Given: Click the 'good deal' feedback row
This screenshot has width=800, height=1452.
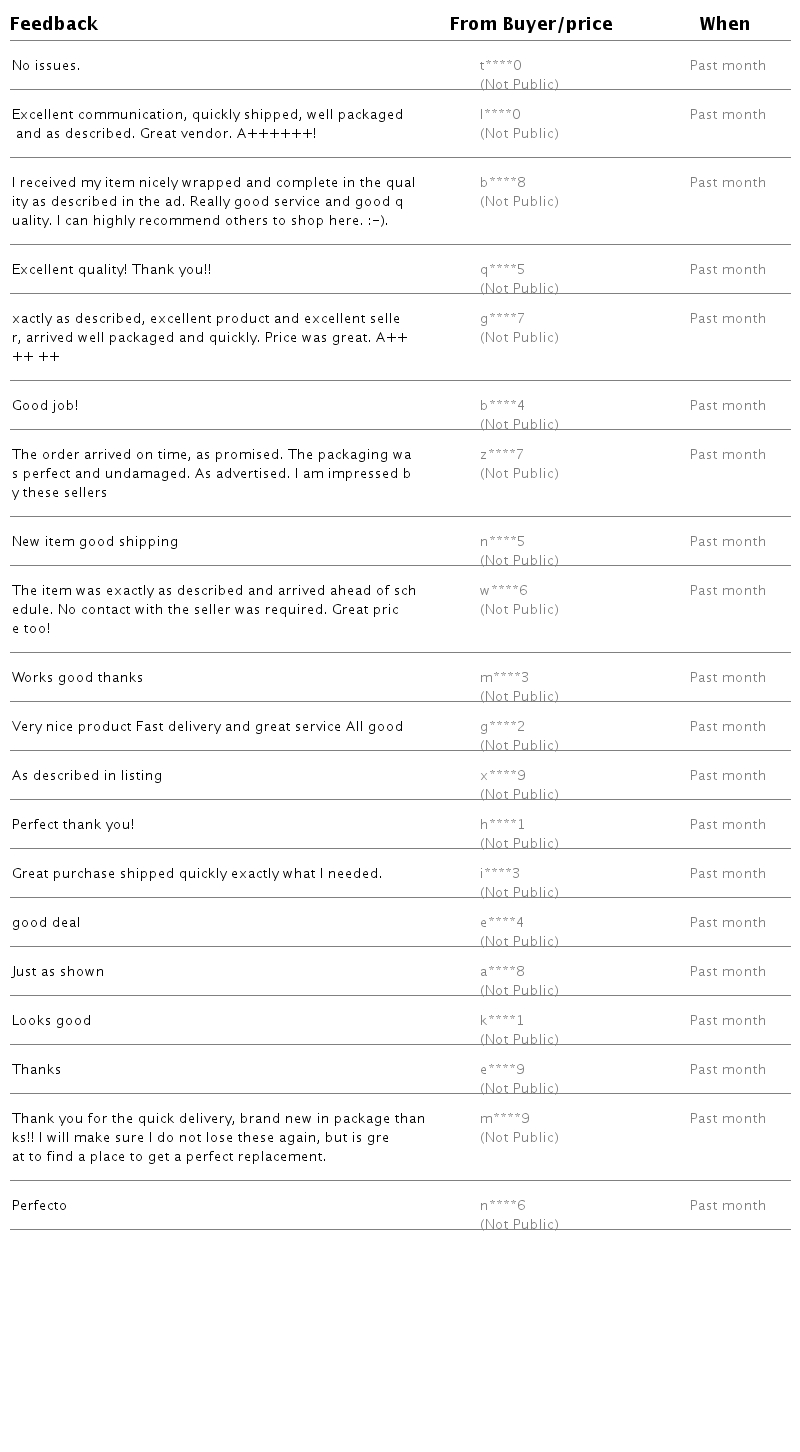Looking at the screenshot, I should pos(400,922).
